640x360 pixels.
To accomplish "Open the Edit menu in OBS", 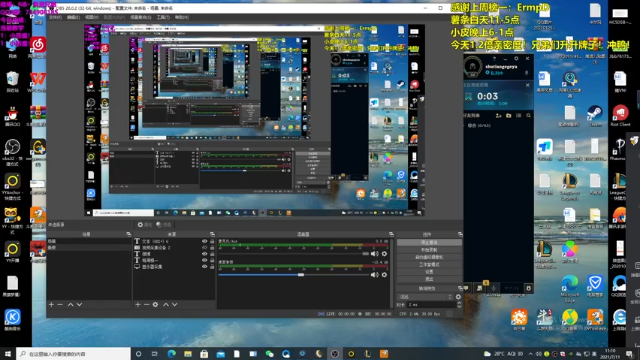I will point(73,18).
